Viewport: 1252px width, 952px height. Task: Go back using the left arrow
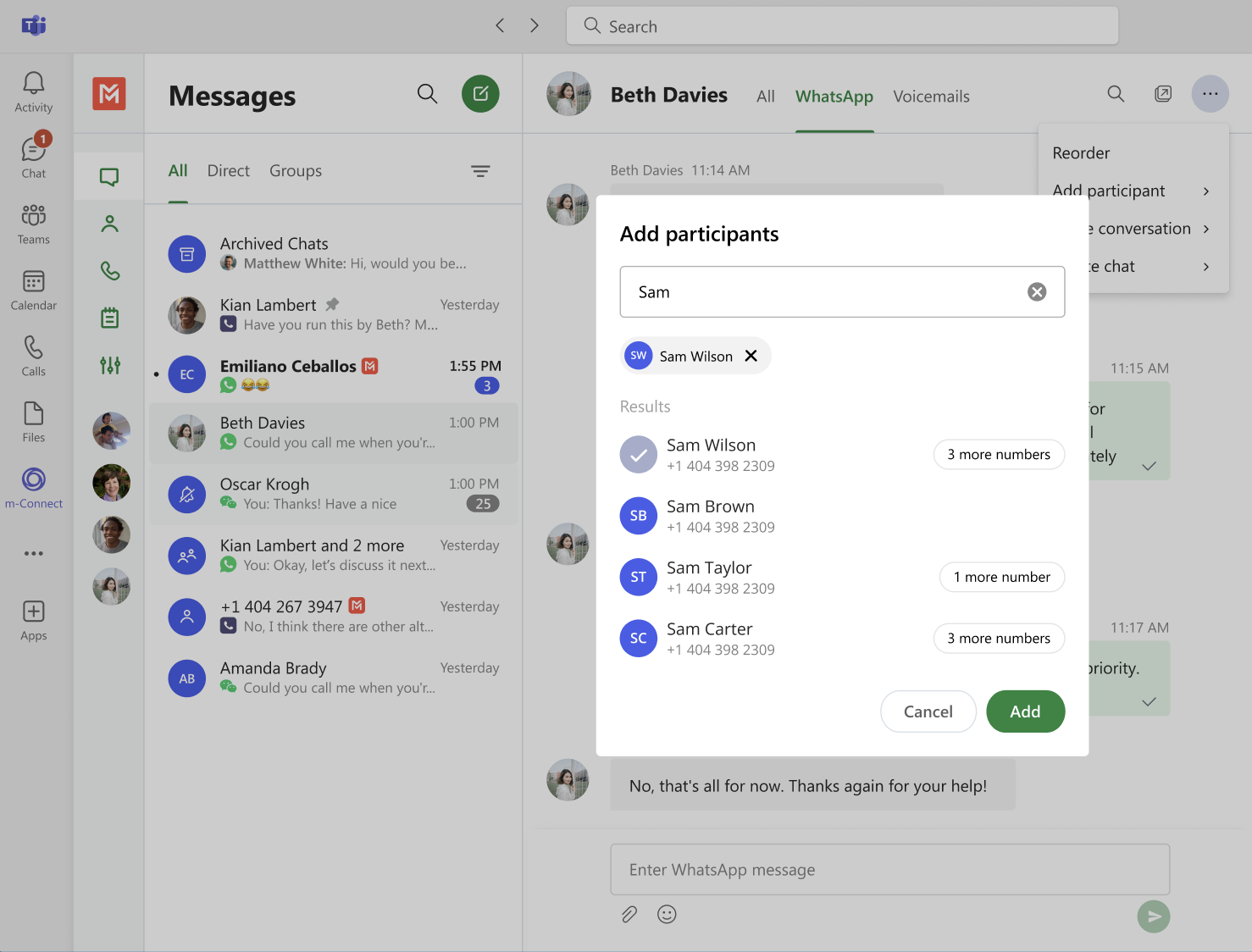(x=500, y=25)
